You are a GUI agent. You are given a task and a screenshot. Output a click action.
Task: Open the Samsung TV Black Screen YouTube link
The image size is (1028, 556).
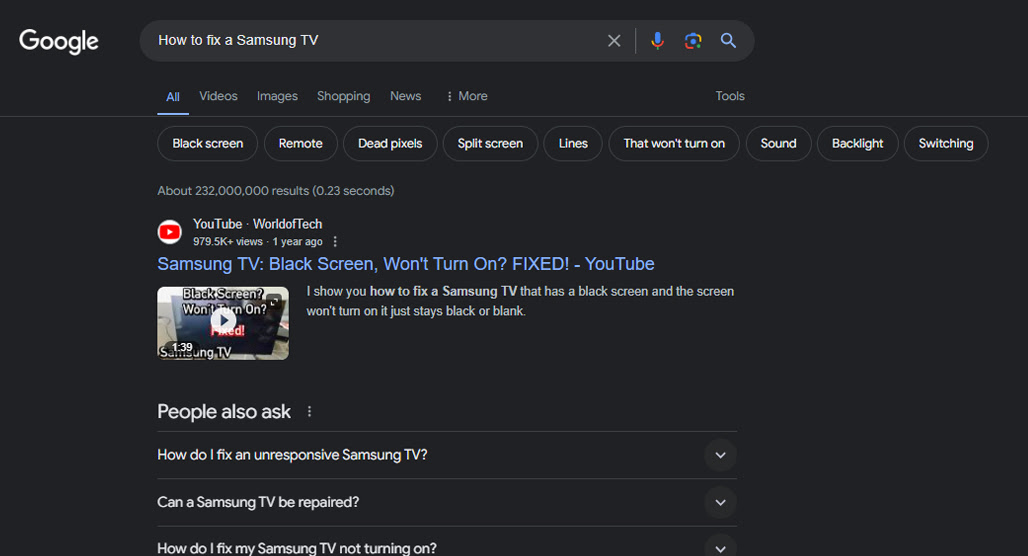[406, 264]
